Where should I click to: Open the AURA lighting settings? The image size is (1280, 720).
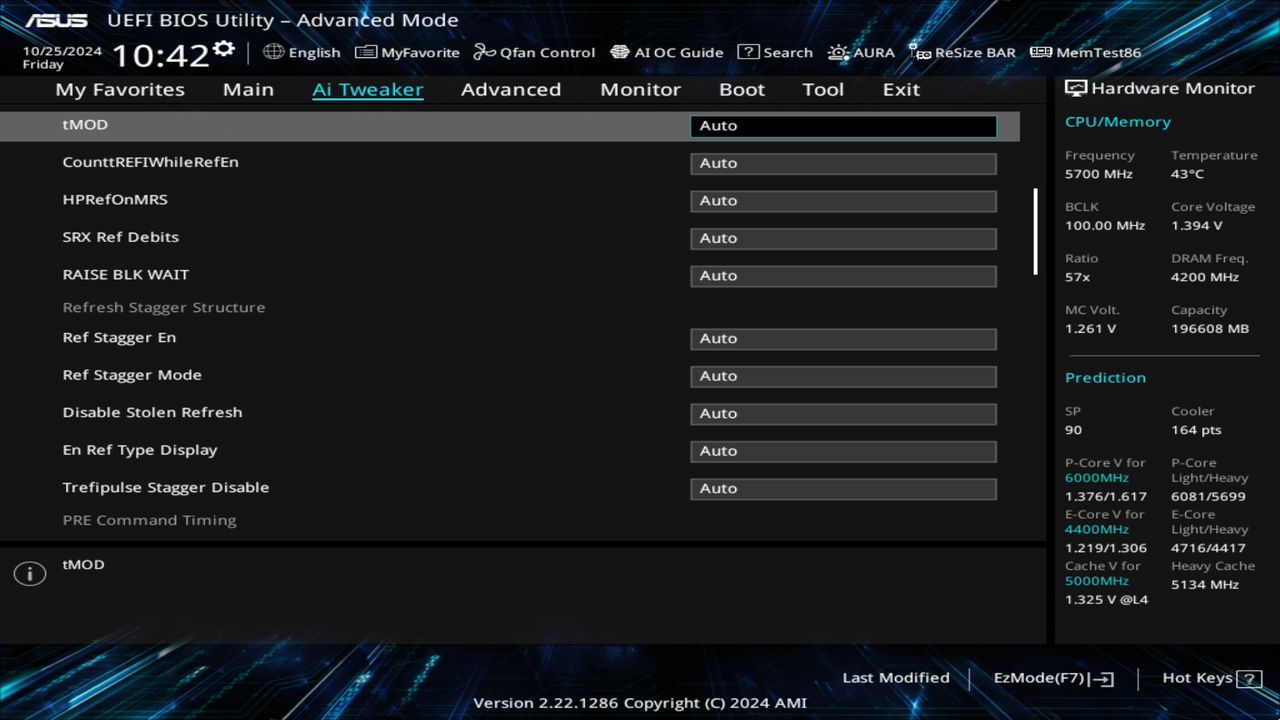pyautogui.click(x=861, y=52)
